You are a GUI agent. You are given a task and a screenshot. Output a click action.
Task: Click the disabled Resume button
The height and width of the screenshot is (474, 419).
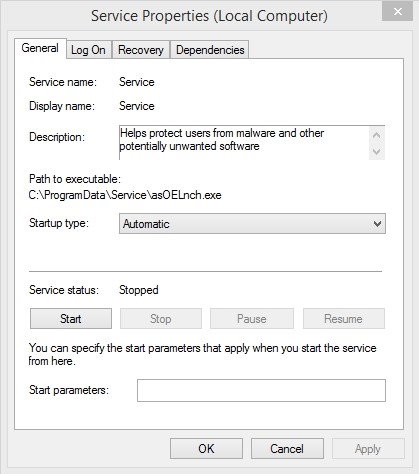[x=343, y=319]
